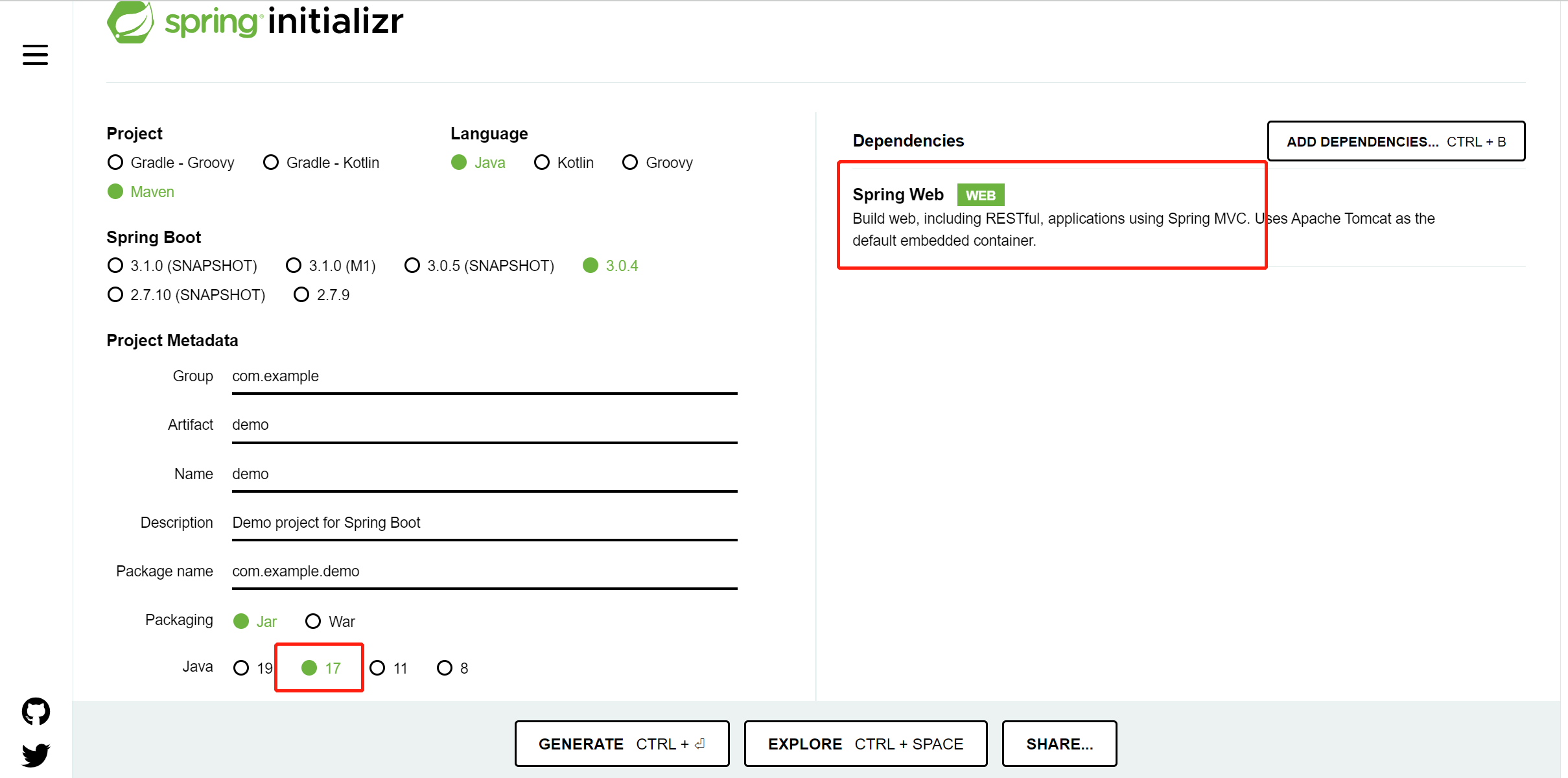Open the Twitter bird icon link

(x=36, y=755)
